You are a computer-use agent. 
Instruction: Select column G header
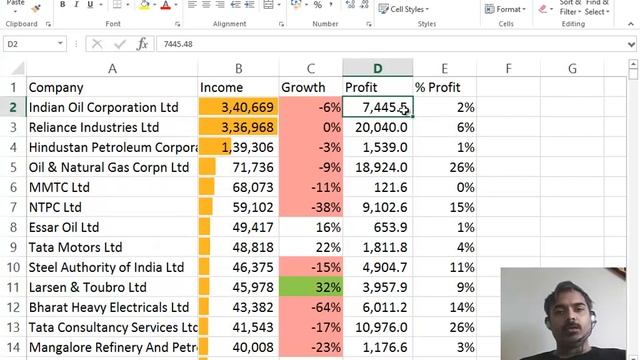[572, 69]
